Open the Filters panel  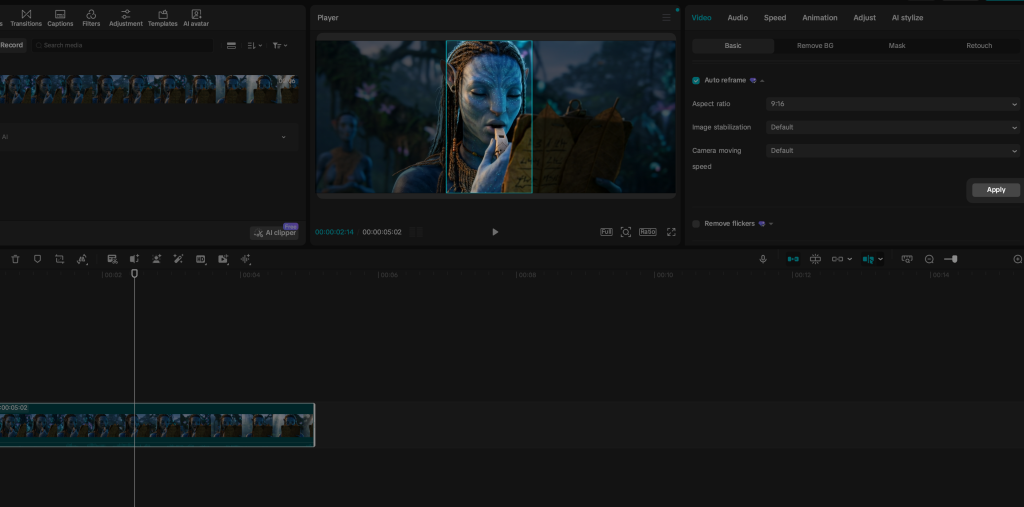[91, 18]
